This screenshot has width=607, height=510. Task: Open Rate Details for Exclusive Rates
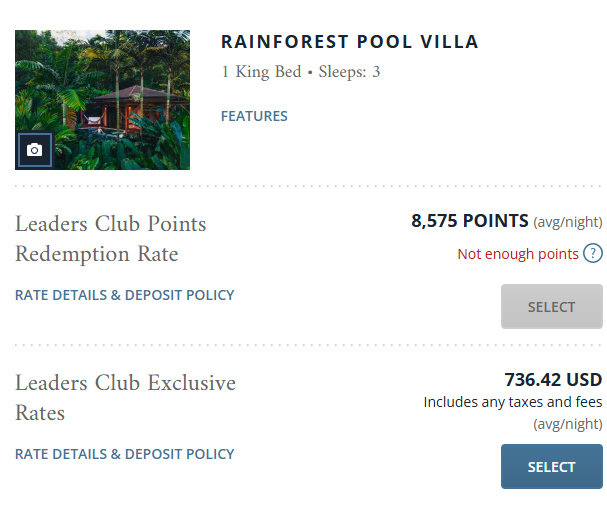click(125, 454)
